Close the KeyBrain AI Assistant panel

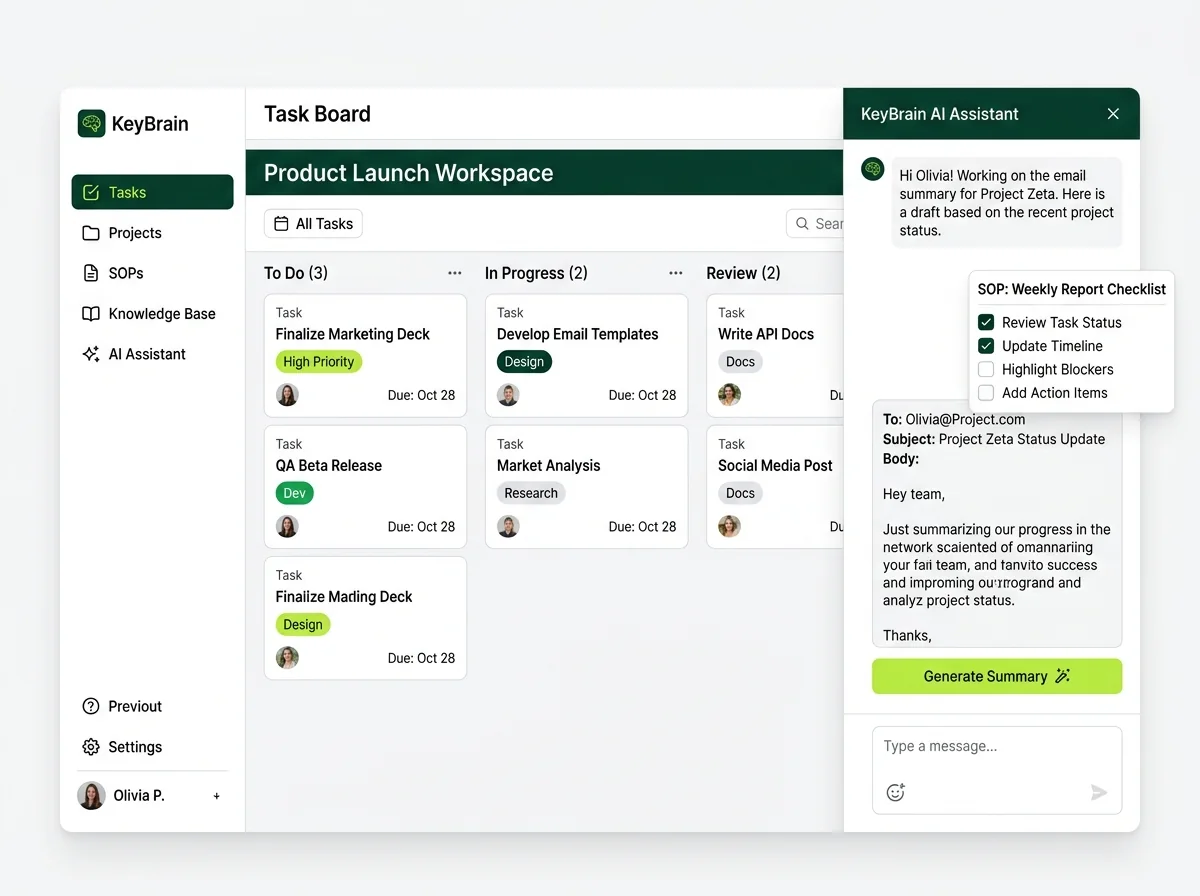[1113, 114]
